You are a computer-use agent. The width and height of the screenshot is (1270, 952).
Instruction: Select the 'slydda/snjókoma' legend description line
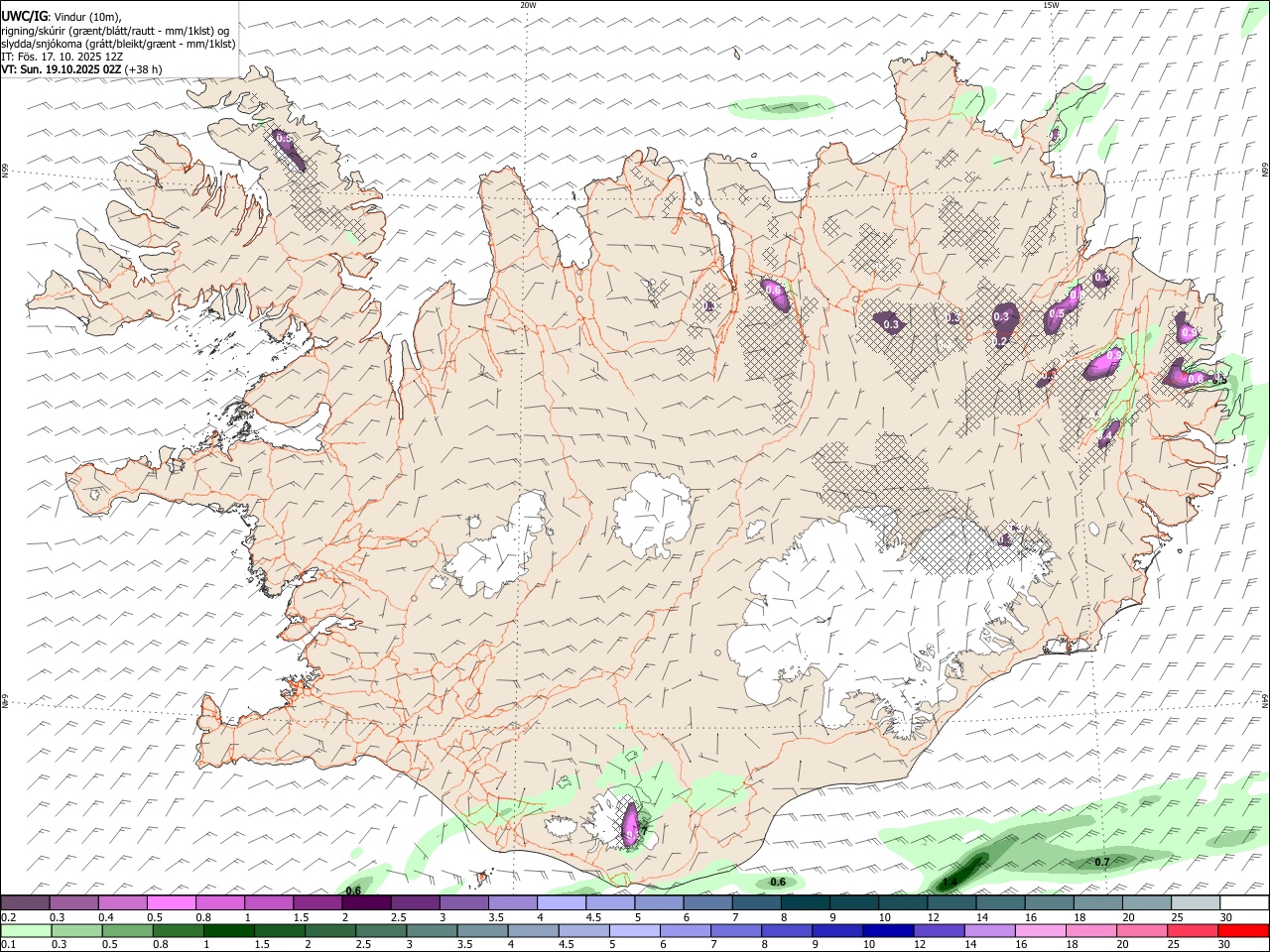[118, 44]
